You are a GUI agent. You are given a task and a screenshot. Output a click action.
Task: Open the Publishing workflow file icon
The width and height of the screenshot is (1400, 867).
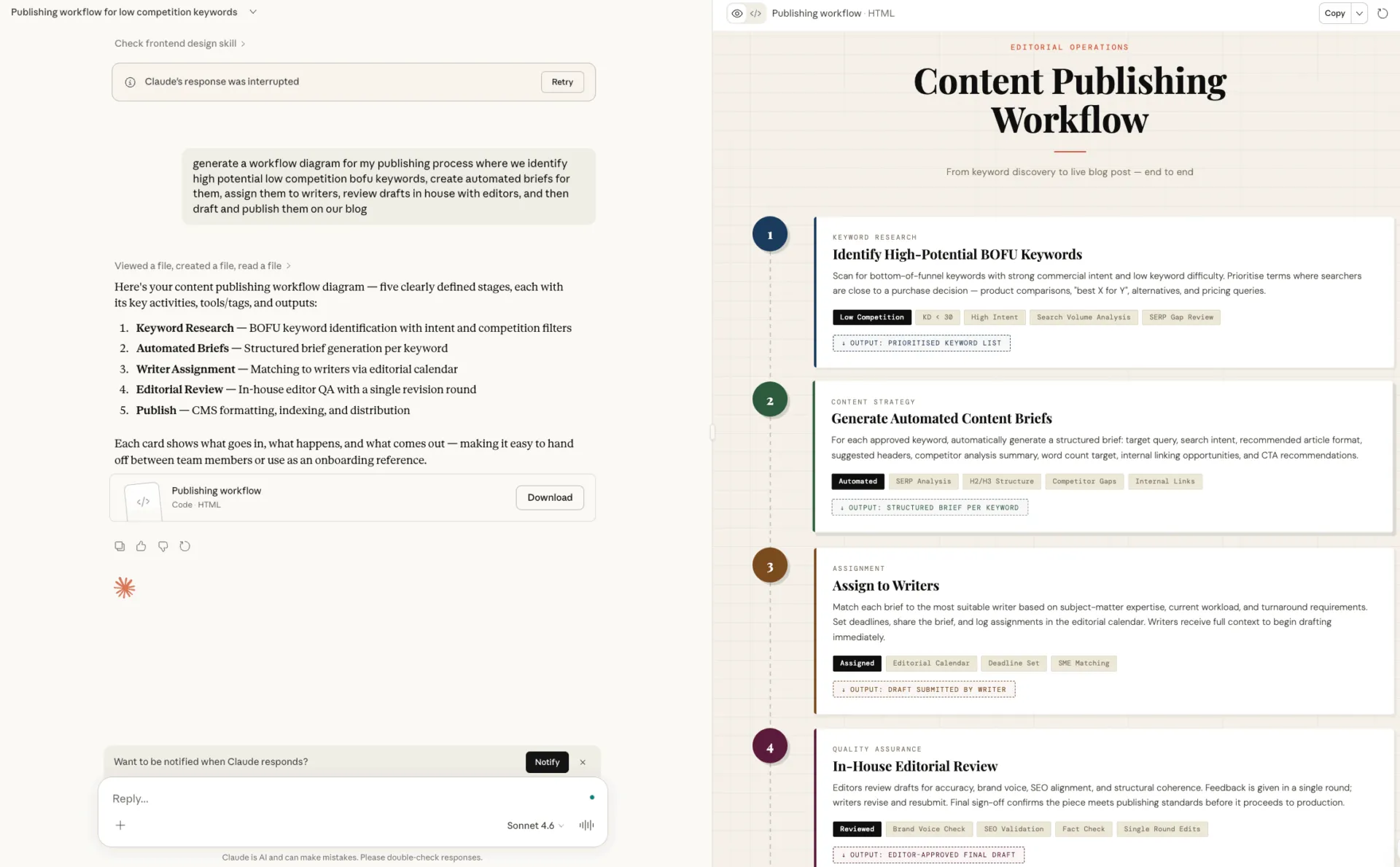pos(143,500)
